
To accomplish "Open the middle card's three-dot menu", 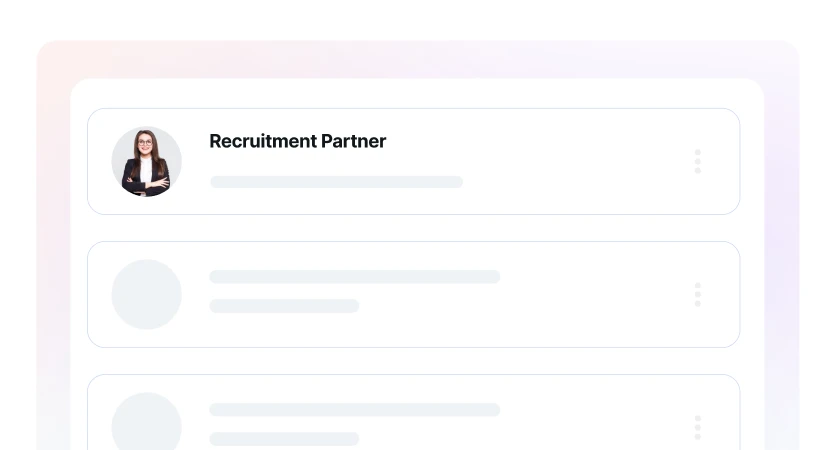I will 697,295.
